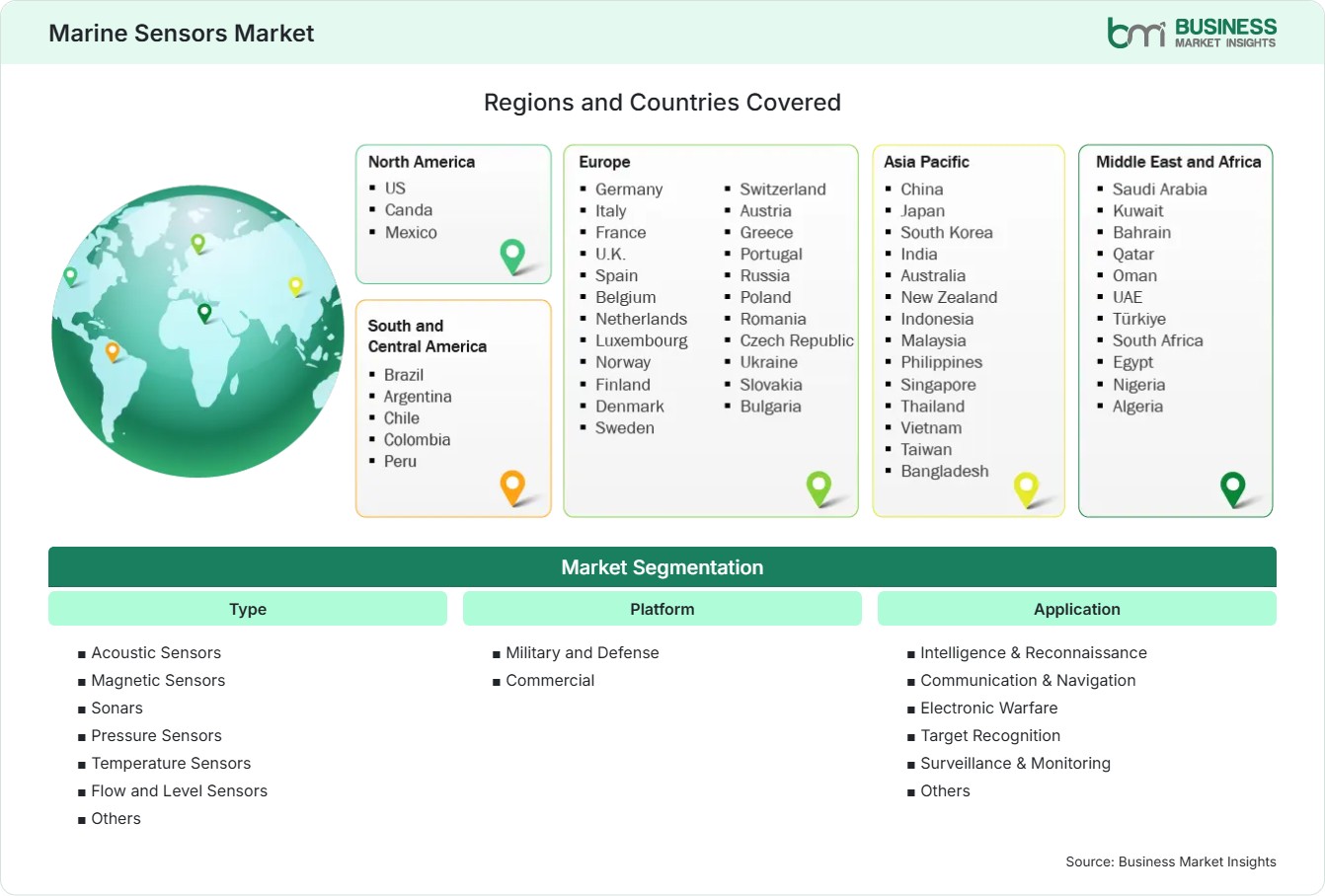Click Military and Defense under Platform

(583, 653)
